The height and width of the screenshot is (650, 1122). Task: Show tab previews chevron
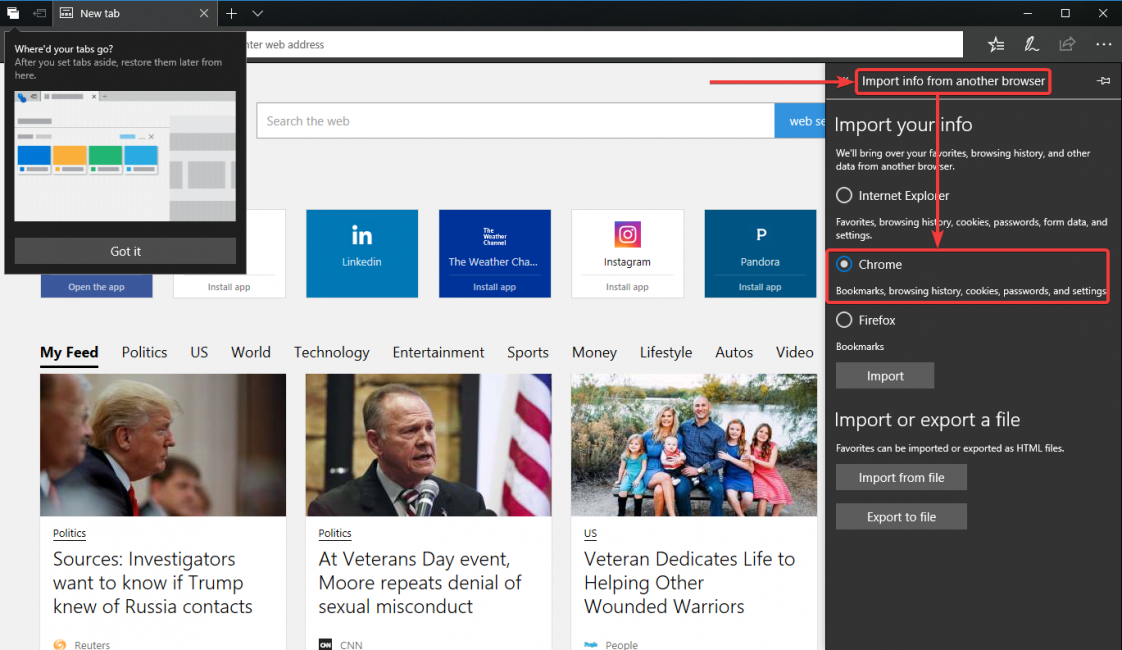tap(258, 13)
